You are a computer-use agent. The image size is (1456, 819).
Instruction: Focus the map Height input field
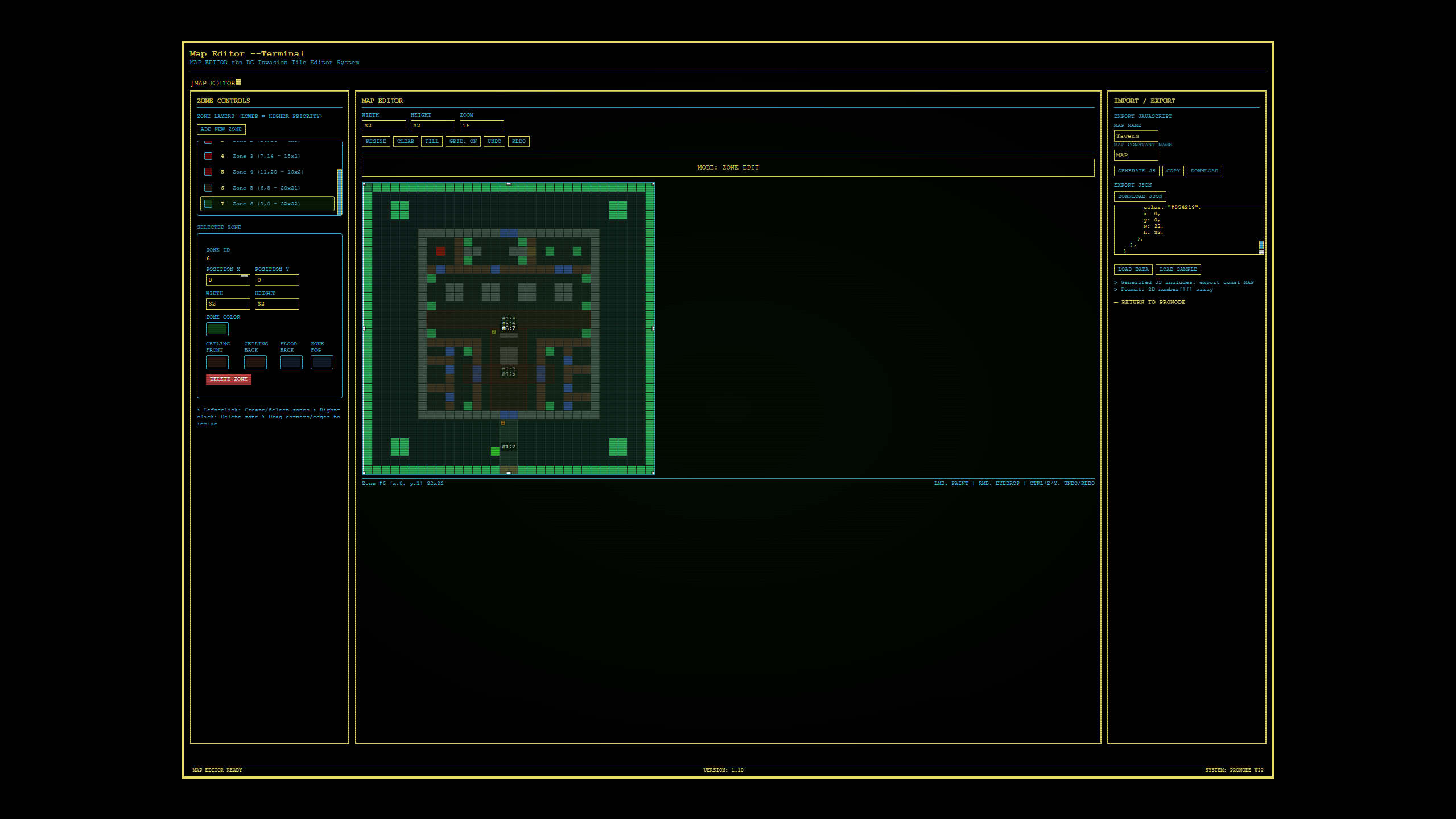click(433, 126)
